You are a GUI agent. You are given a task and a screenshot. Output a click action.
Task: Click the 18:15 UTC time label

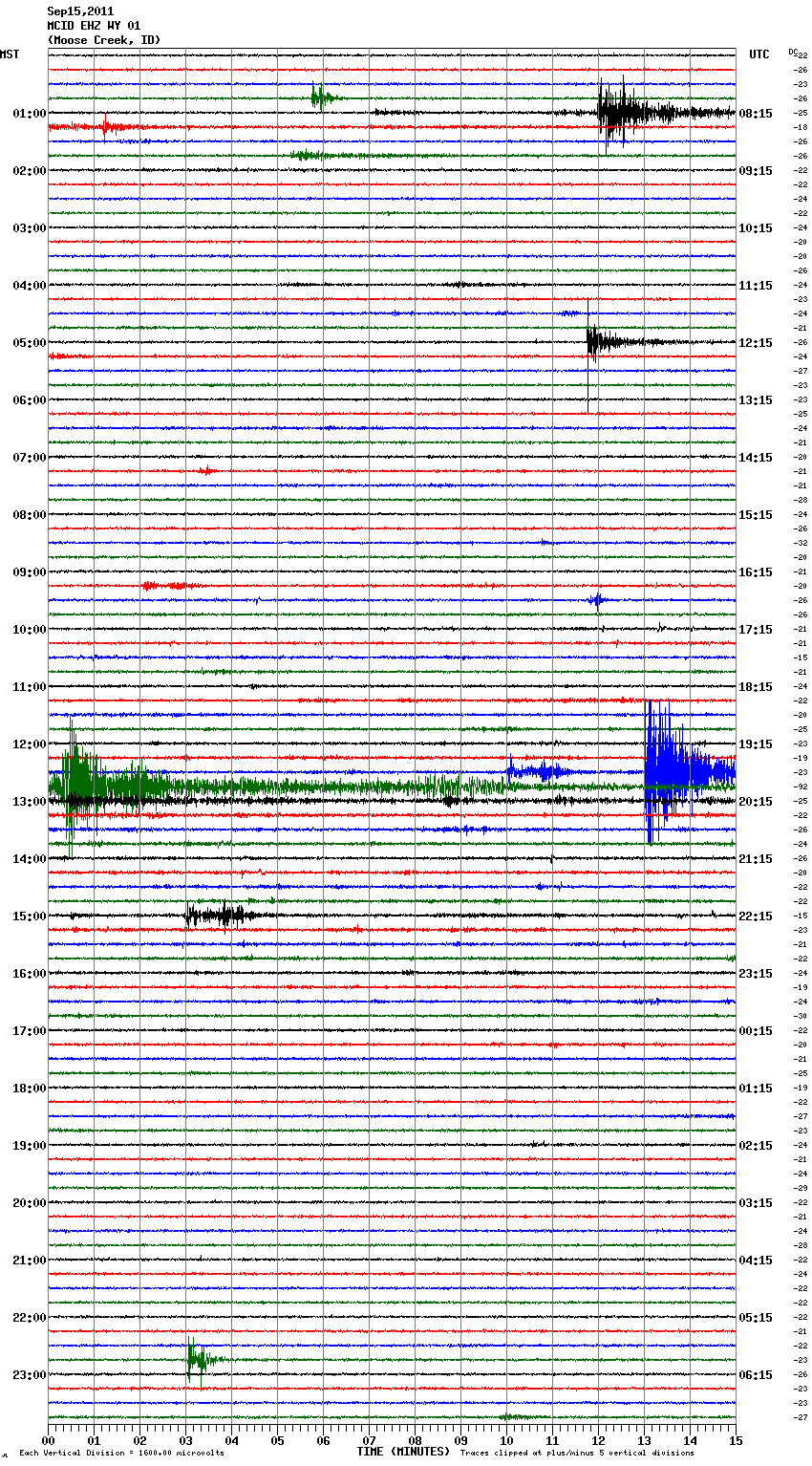tap(756, 687)
